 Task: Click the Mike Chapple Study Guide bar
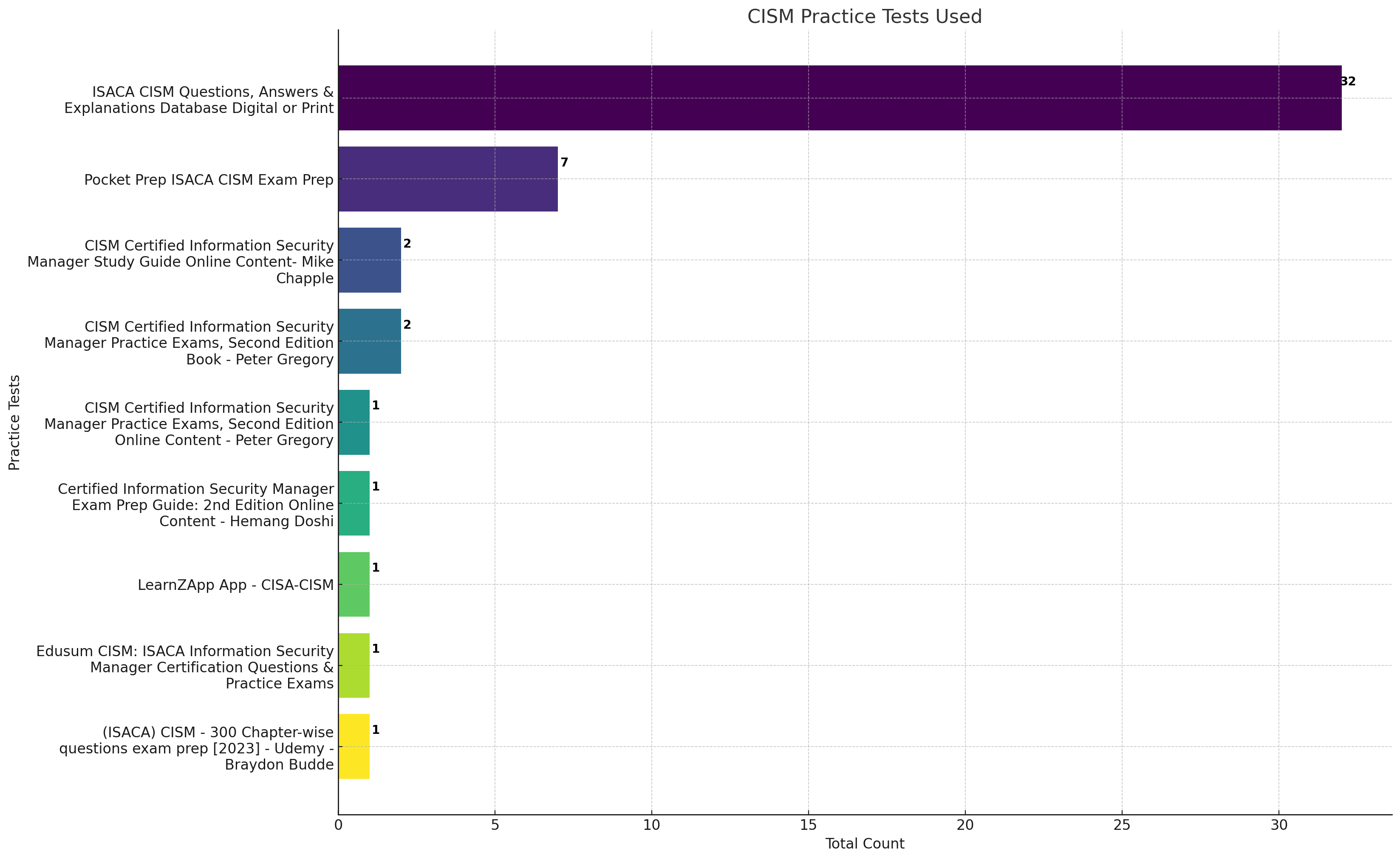[x=369, y=260]
